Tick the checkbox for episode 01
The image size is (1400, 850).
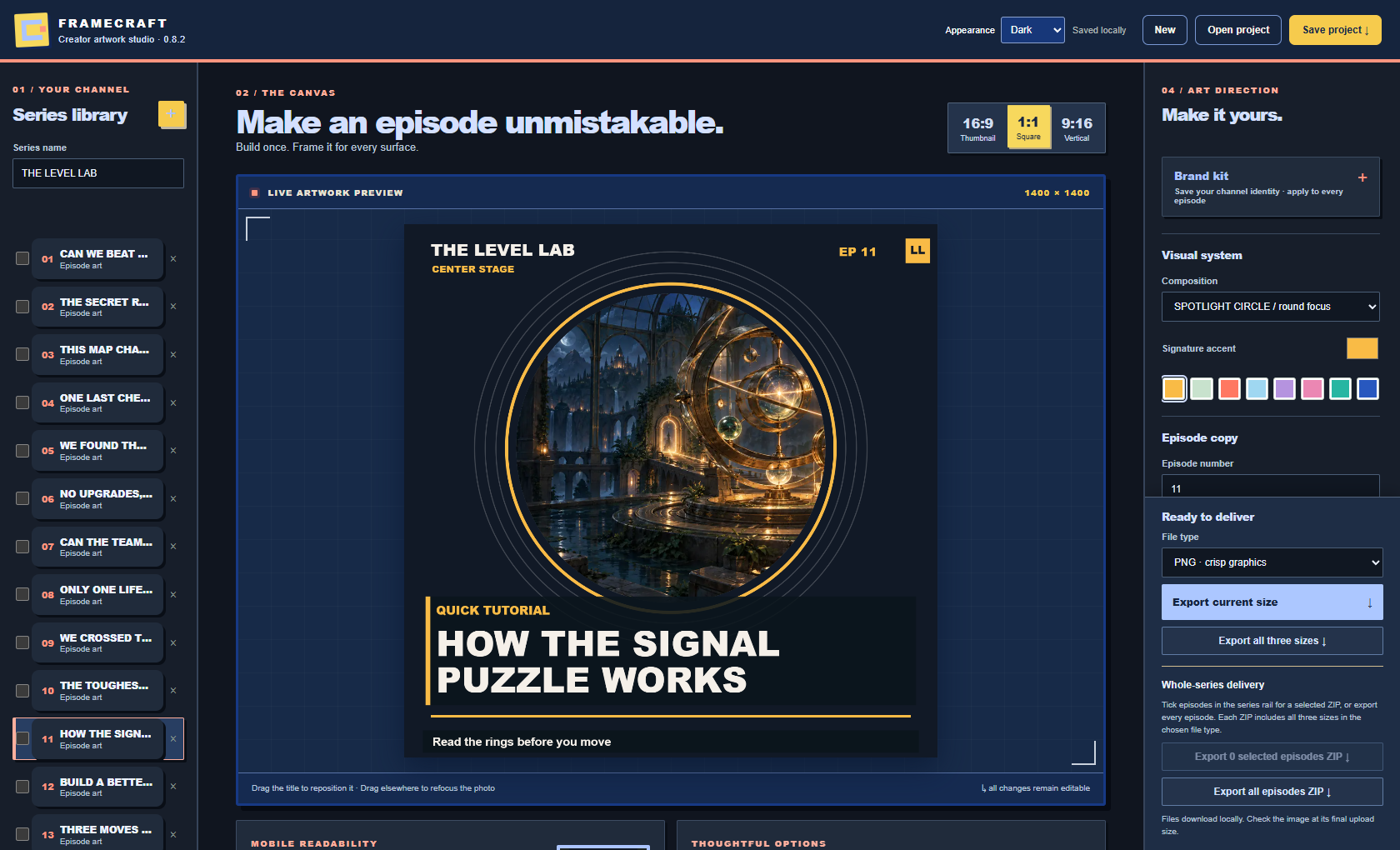(x=22, y=258)
